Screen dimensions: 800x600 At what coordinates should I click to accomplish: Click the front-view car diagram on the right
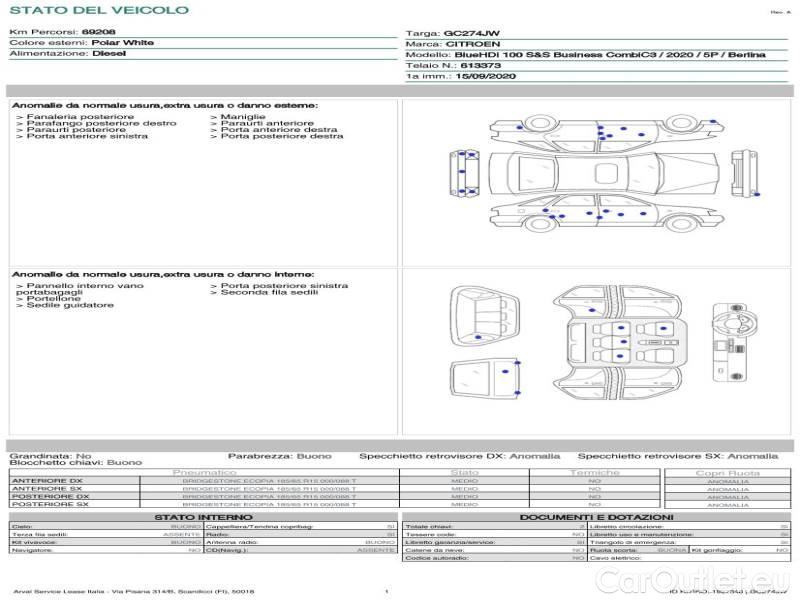[x=740, y=171]
